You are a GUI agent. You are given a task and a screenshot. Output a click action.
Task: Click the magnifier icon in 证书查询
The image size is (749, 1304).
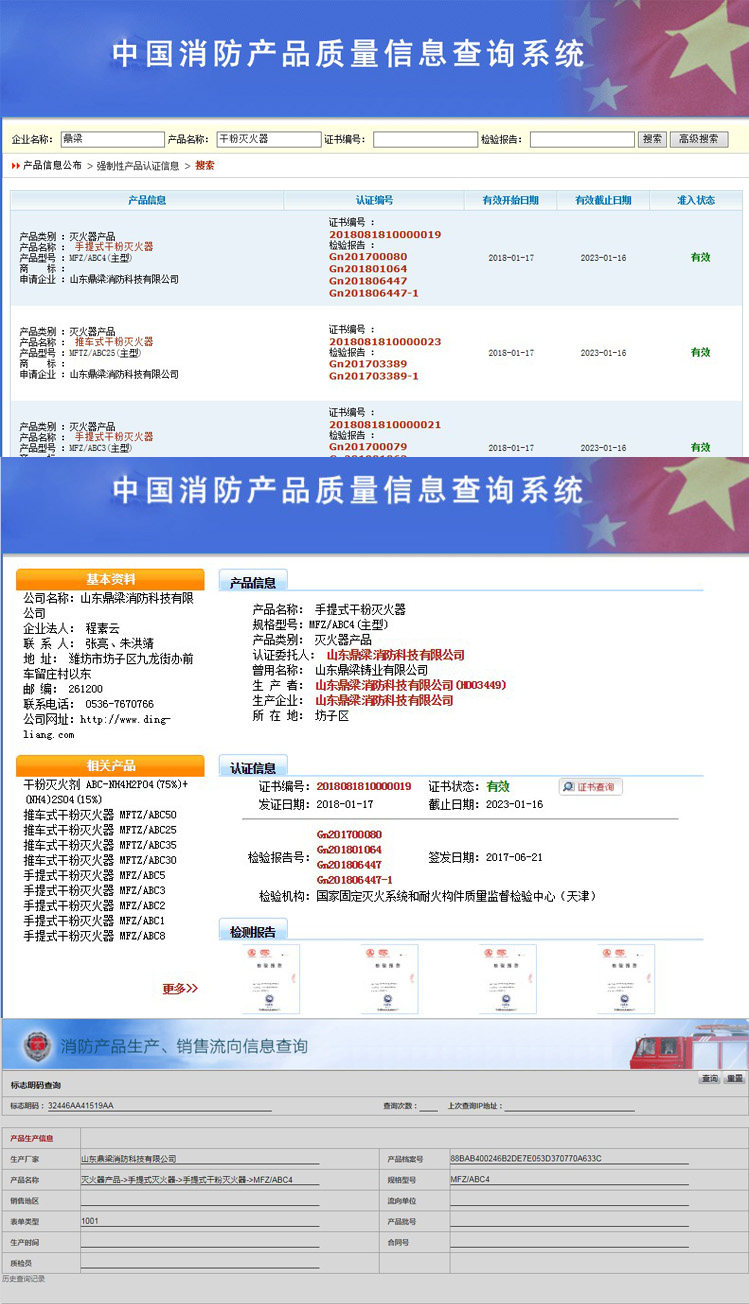coord(568,787)
